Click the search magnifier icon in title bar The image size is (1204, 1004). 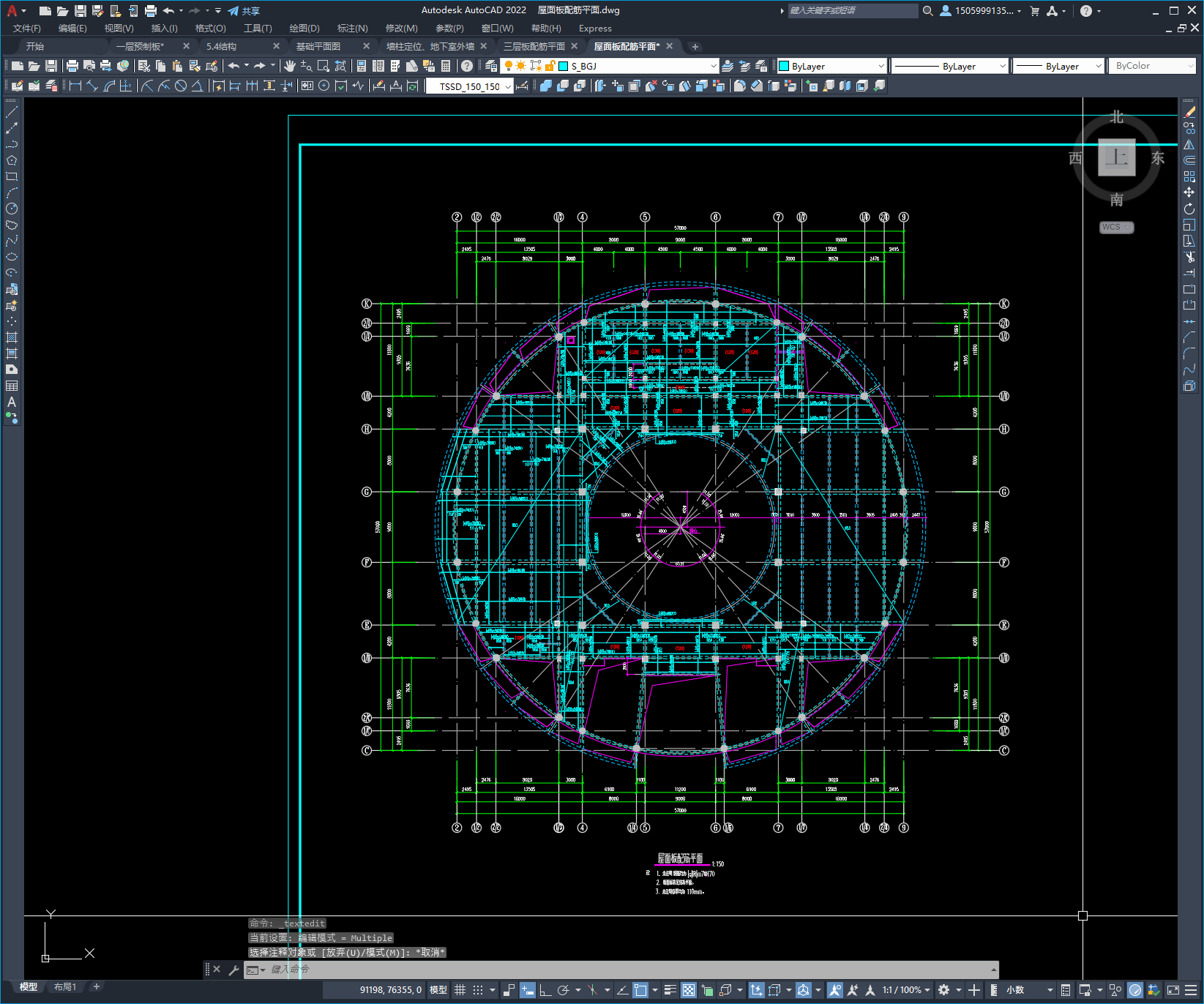tap(927, 10)
